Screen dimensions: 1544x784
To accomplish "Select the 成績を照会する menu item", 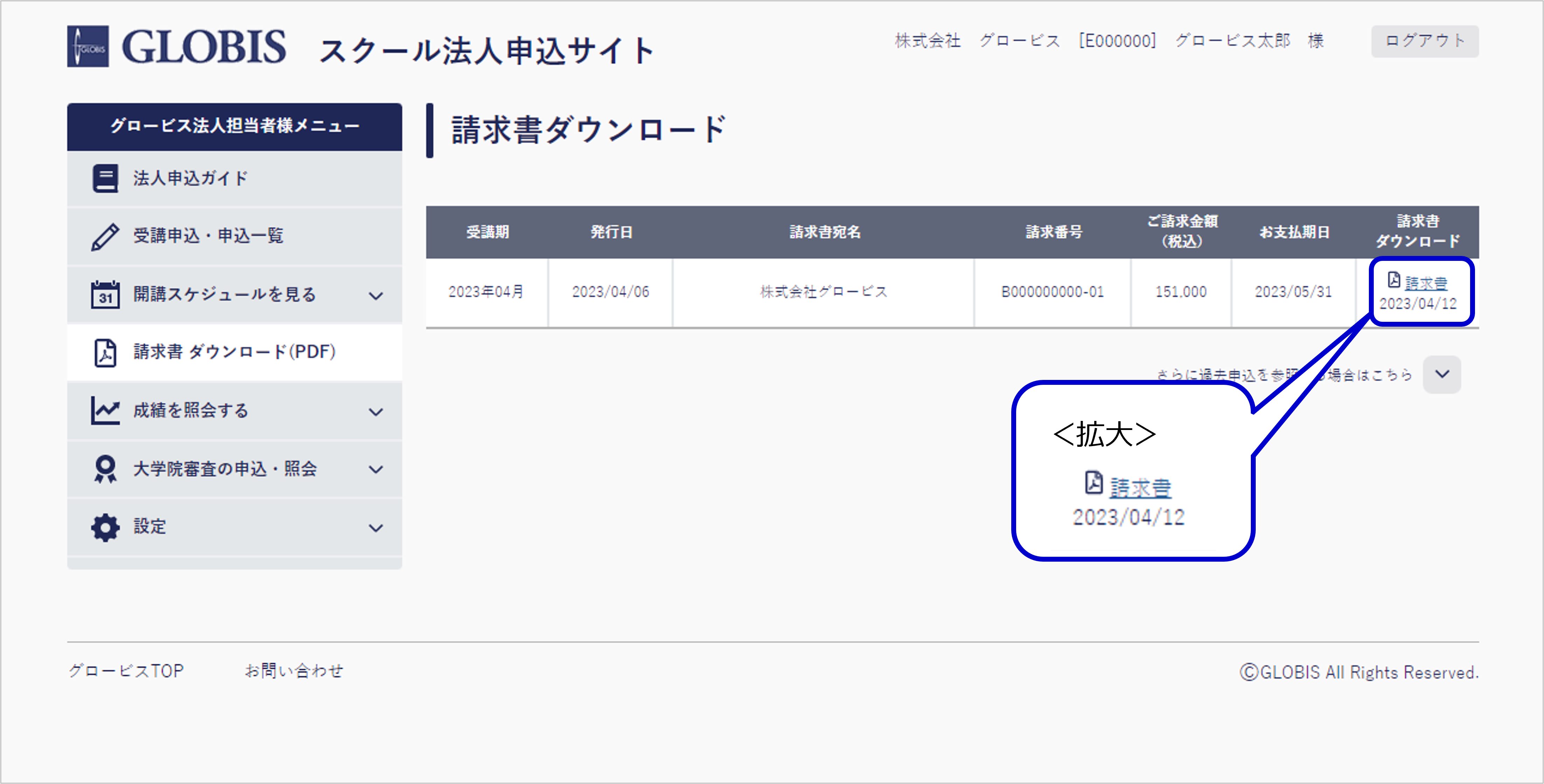I will [x=234, y=411].
